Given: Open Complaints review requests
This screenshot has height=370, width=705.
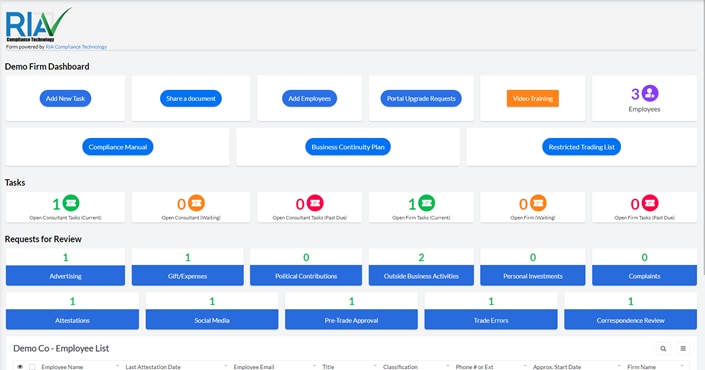Looking at the screenshot, I should click(644, 276).
